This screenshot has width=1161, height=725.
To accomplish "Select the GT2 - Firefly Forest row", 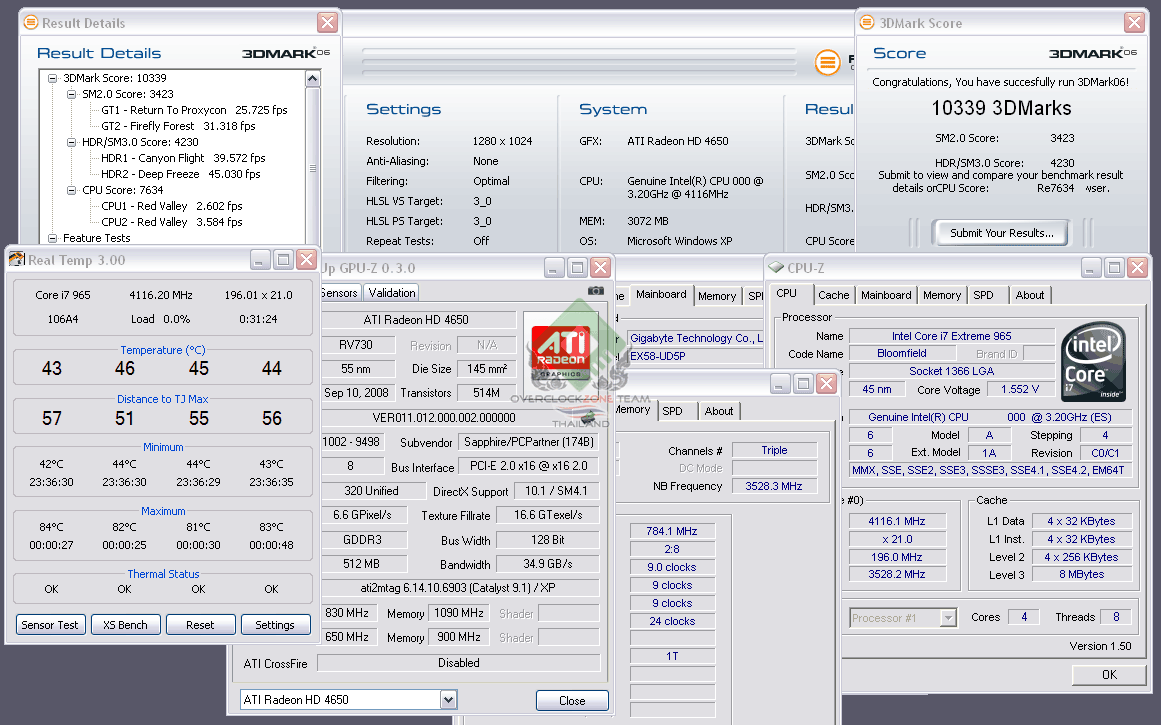I will [x=178, y=126].
